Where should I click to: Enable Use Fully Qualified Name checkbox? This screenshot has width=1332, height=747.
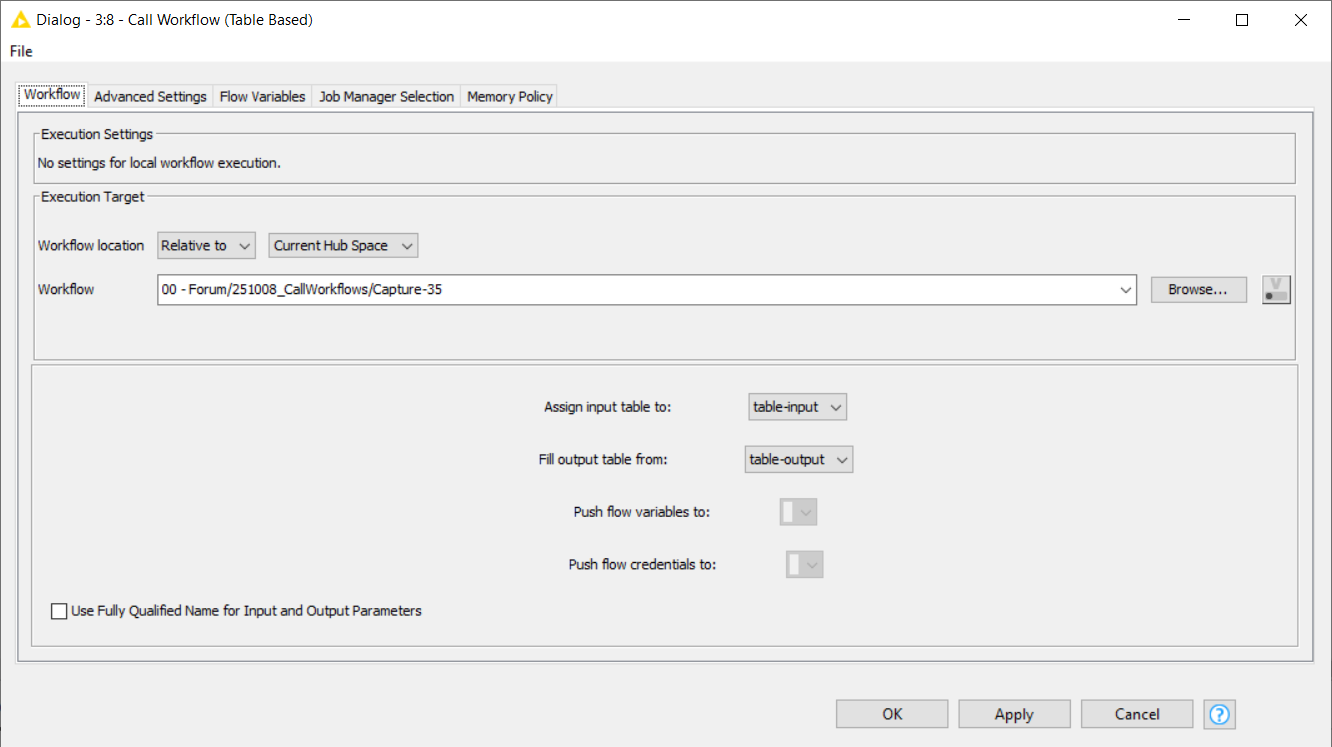tap(60, 611)
